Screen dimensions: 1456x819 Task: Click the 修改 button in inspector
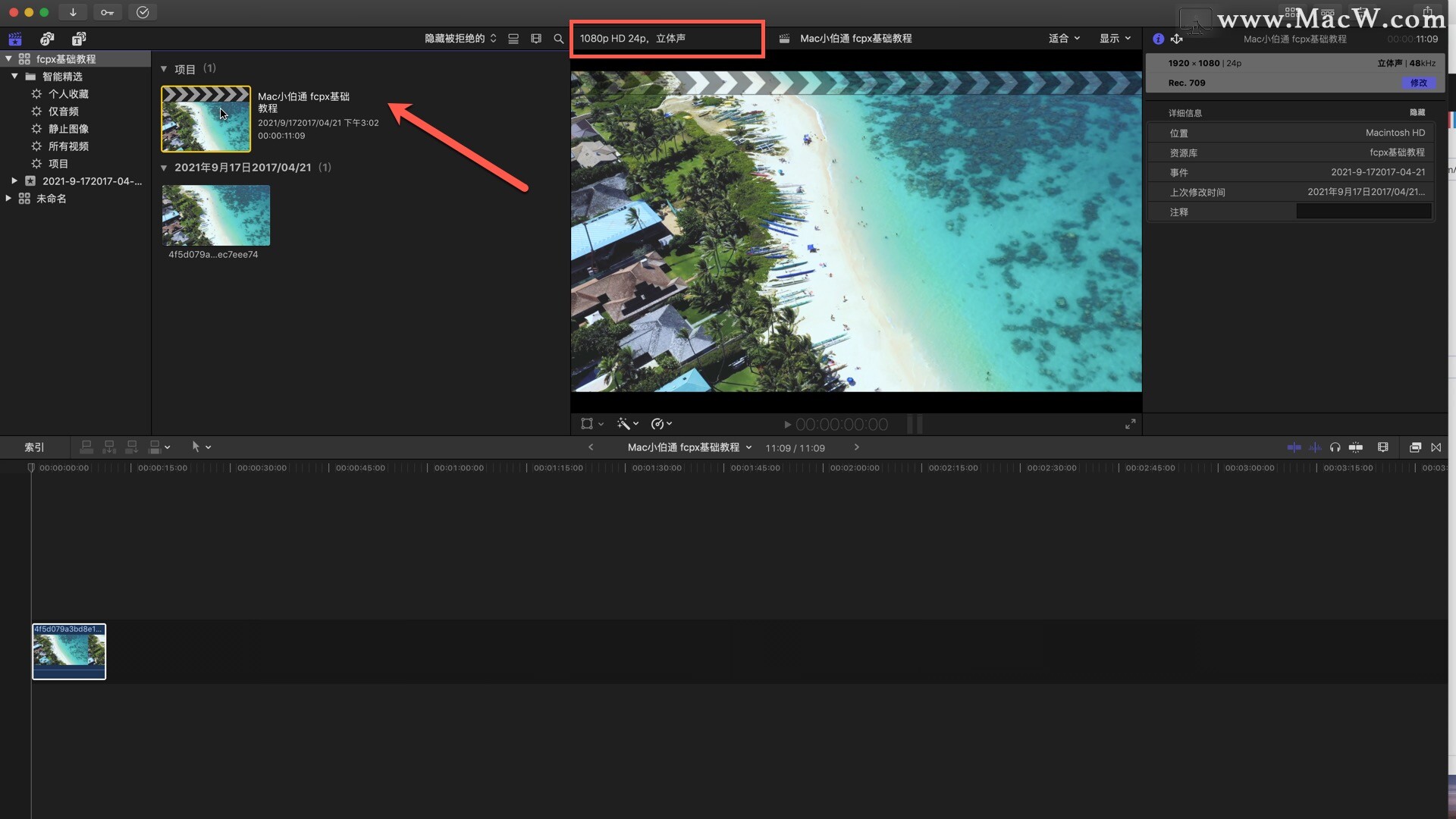(1418, 83)
